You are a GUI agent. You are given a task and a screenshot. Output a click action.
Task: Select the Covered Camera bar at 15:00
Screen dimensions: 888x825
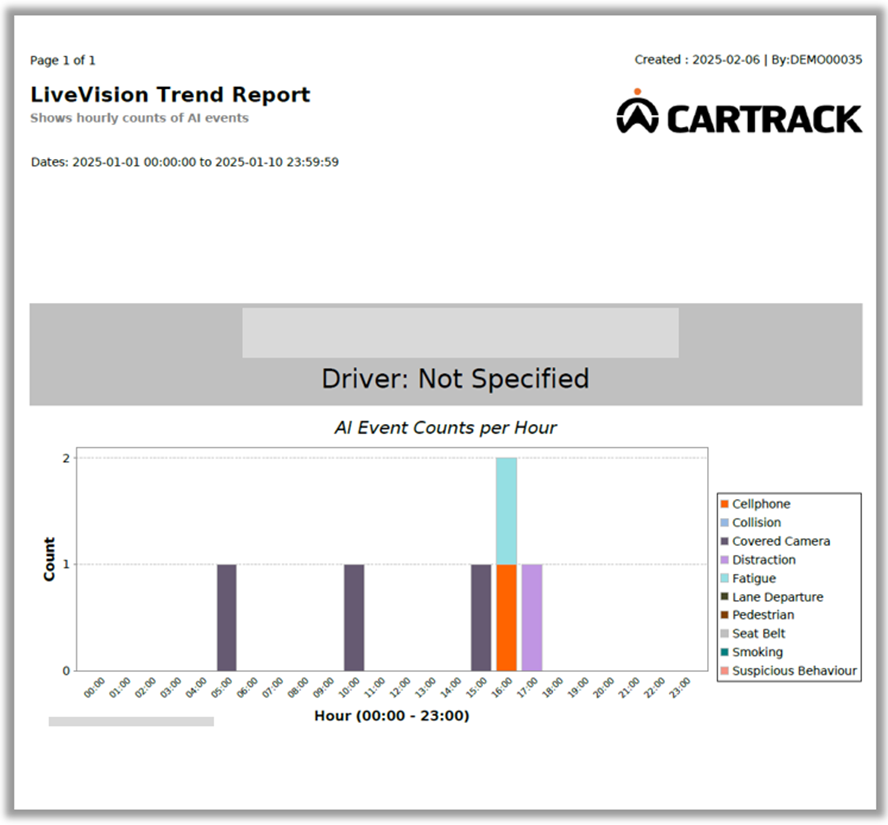(x=481, y=617)
